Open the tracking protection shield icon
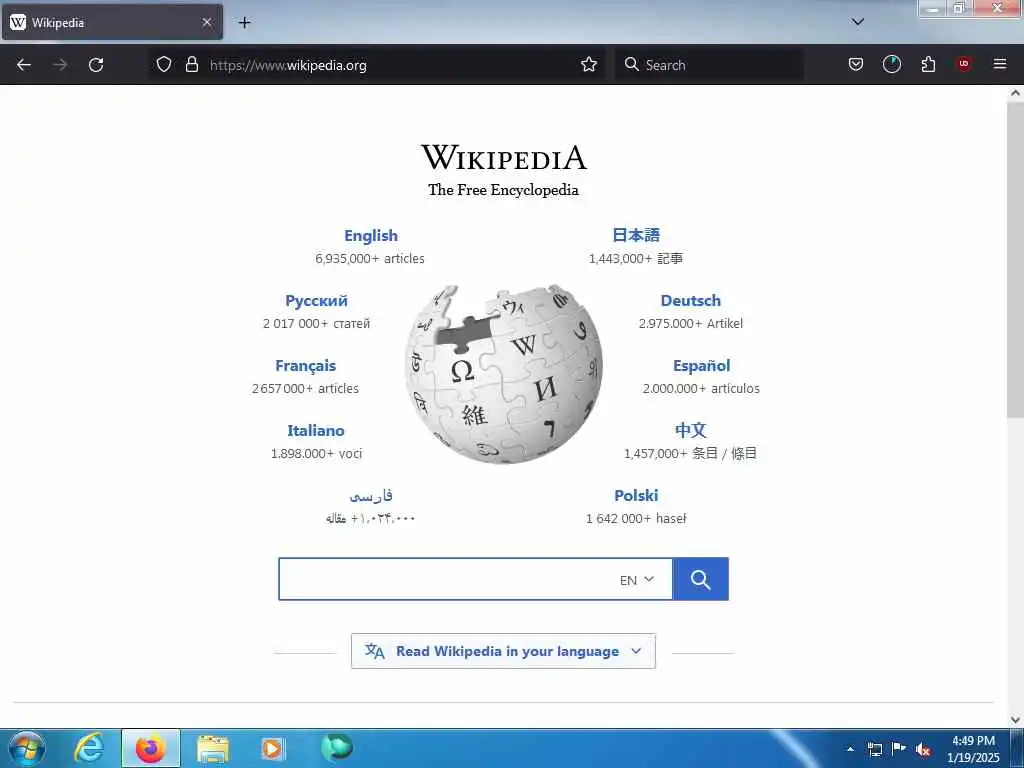Viewport: 1024px width, 768px height. (x=164, y=64)
